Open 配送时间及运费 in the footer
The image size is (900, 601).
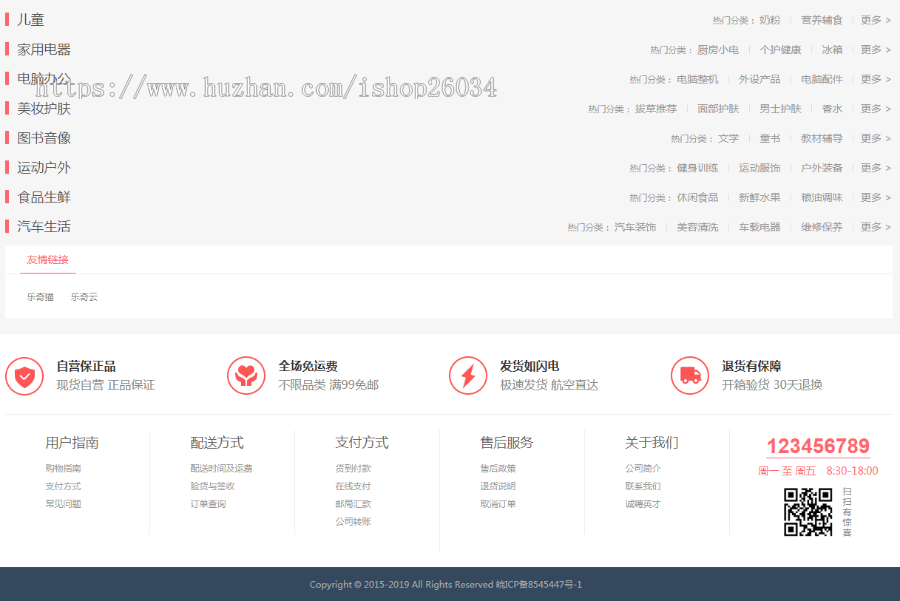[222, 468]
